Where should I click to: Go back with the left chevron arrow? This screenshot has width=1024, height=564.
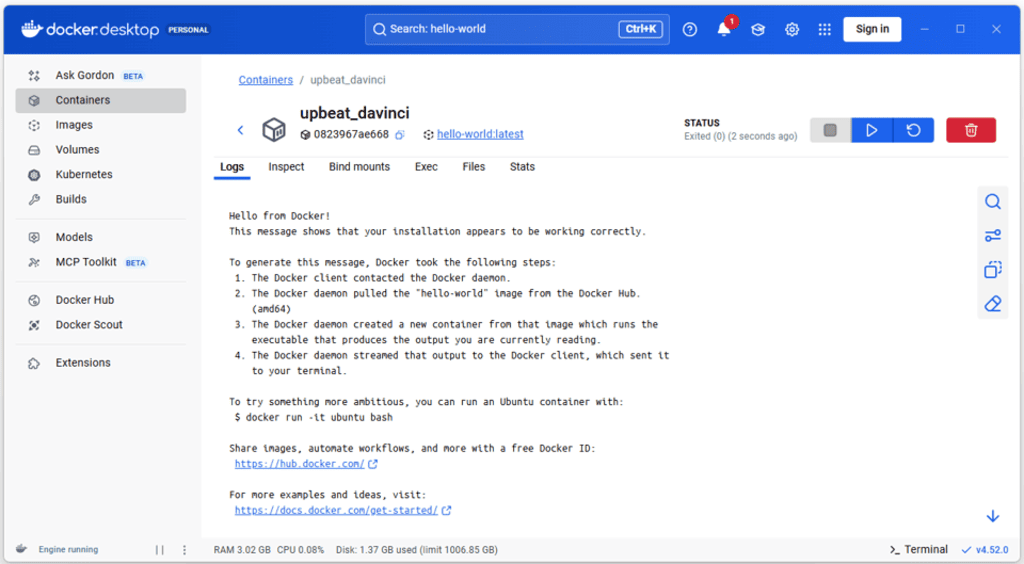240,130
